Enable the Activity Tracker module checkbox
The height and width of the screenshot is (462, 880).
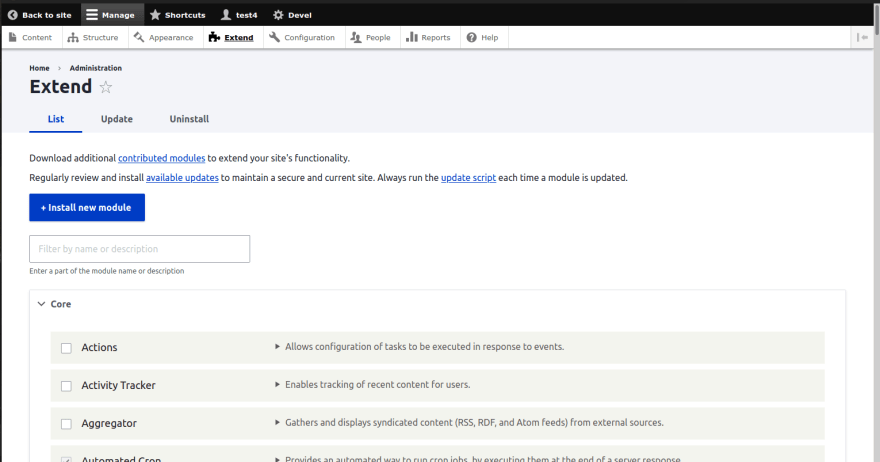click(x=66, y=386)
